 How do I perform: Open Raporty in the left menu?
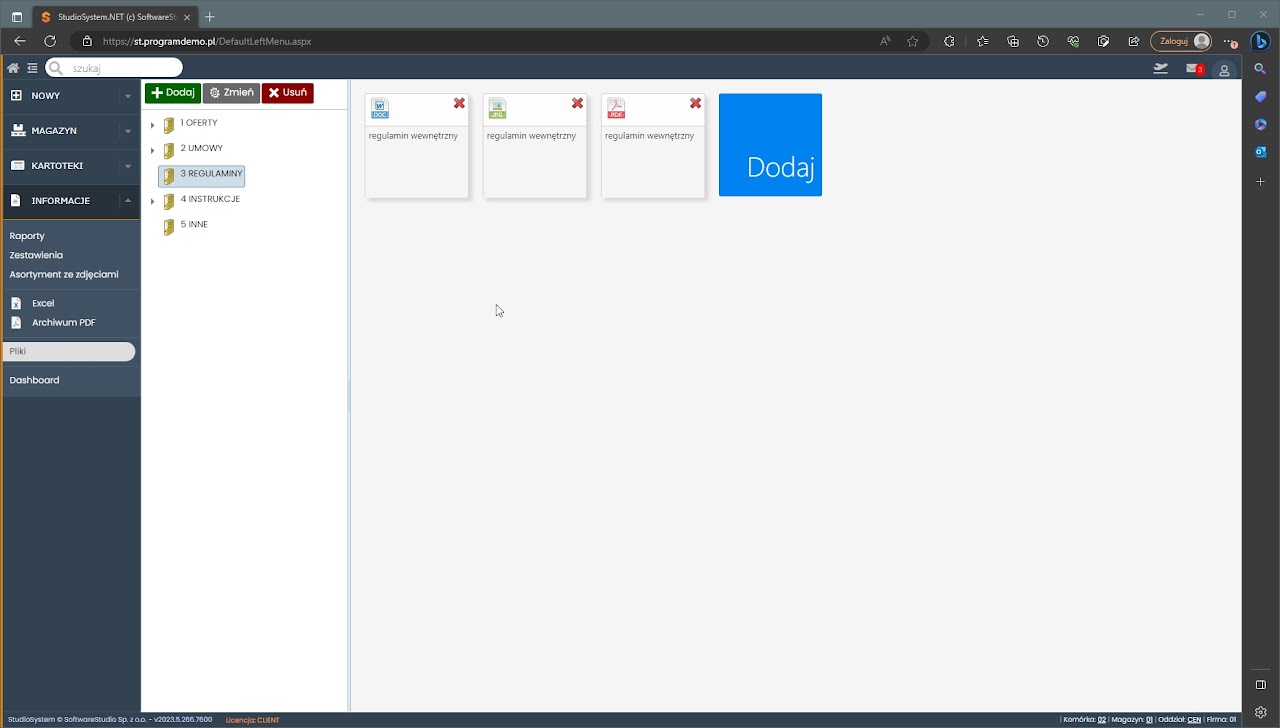(27, 236)
